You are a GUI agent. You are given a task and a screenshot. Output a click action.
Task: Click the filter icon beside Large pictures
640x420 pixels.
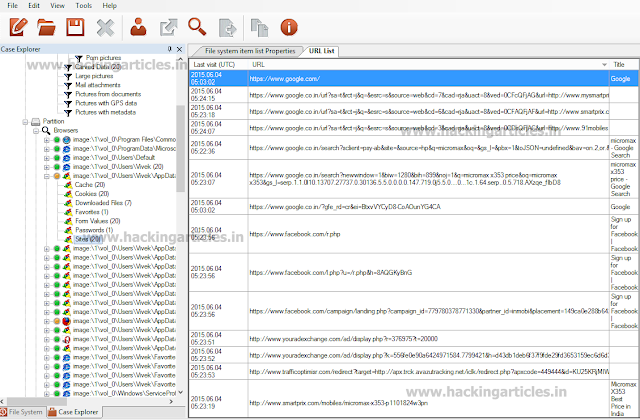coord(68,76)
